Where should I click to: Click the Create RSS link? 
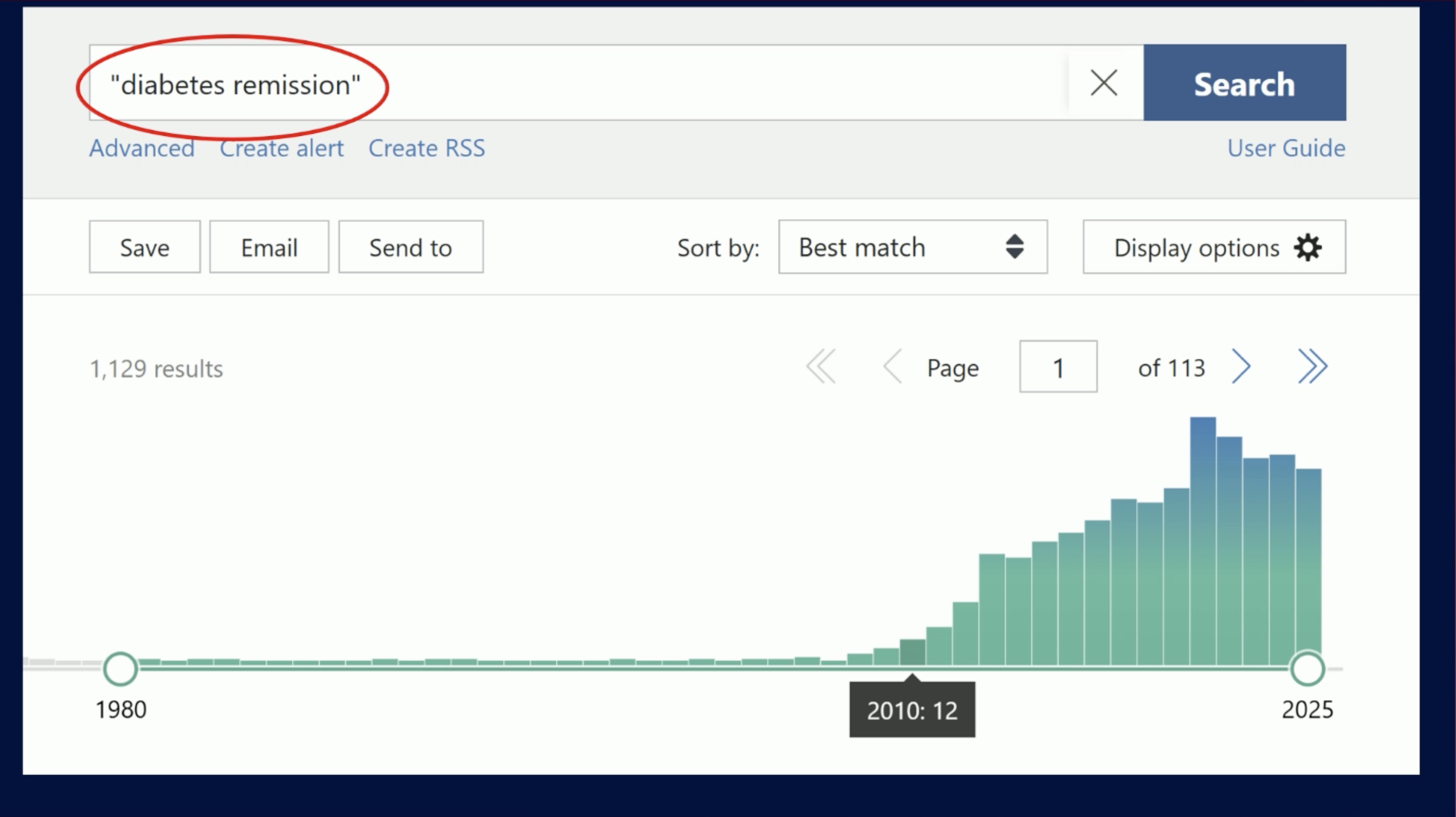[427, 148]
